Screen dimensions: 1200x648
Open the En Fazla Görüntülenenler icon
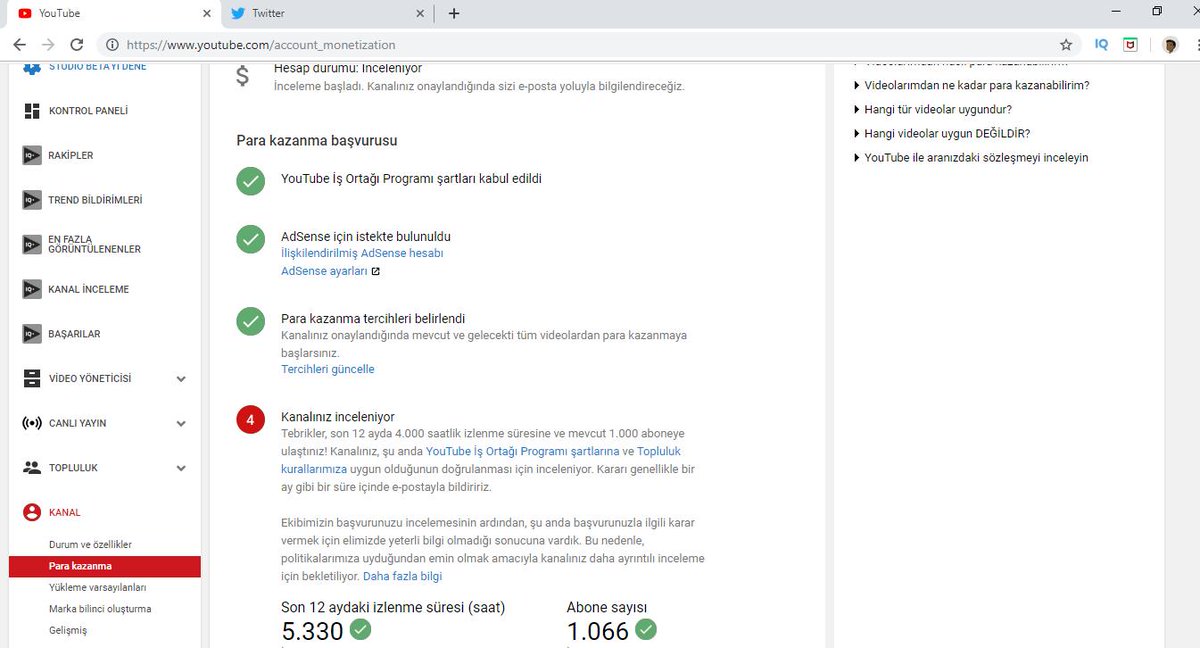point(32,244)
